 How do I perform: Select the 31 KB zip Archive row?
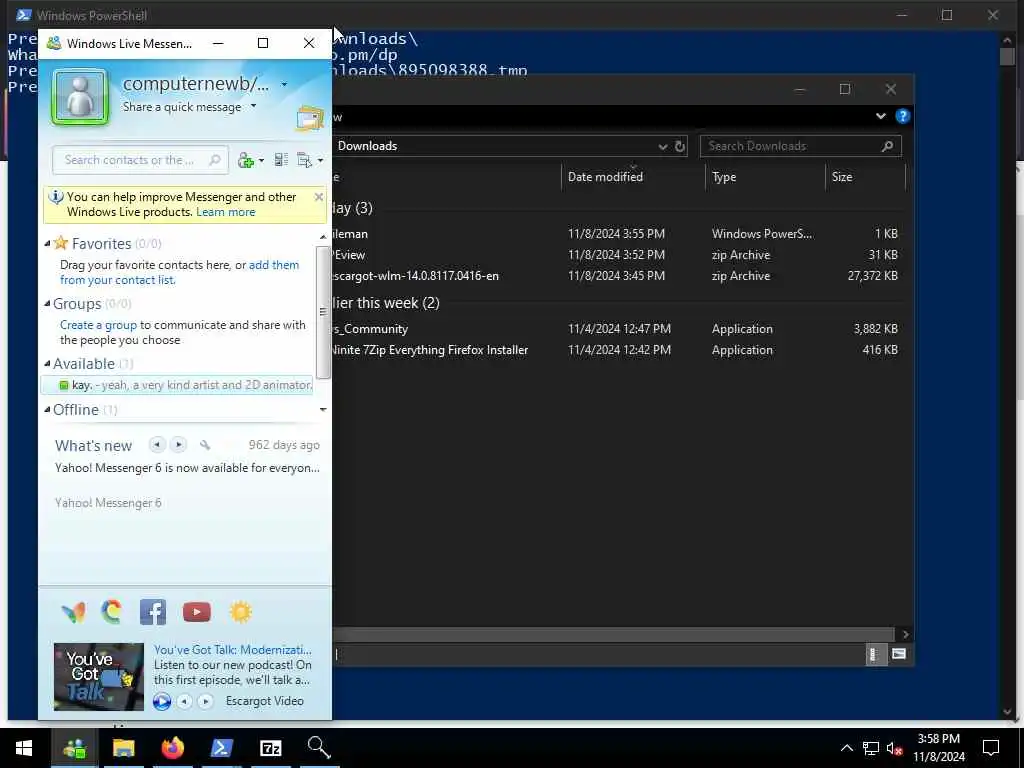616,255
